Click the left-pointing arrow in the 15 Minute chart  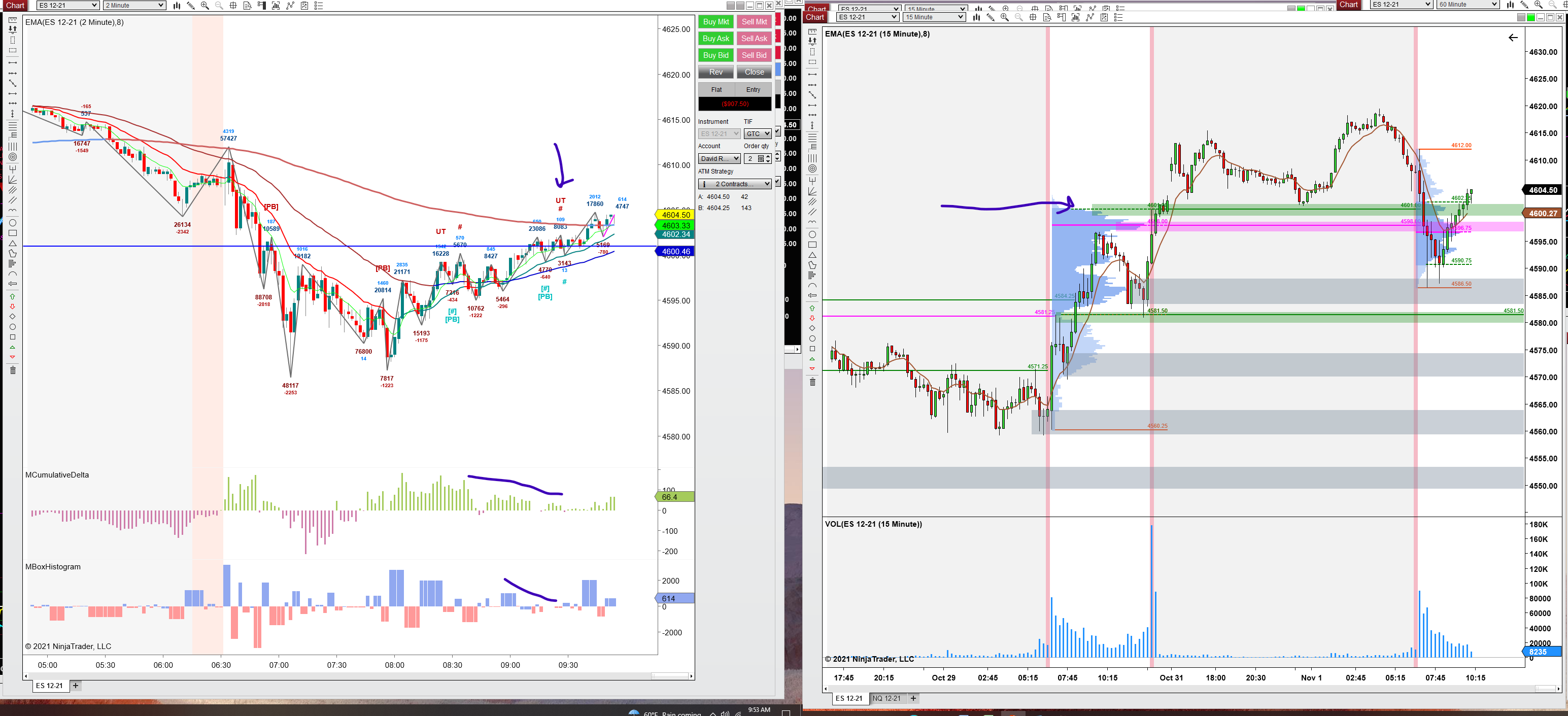point(1513,38)
